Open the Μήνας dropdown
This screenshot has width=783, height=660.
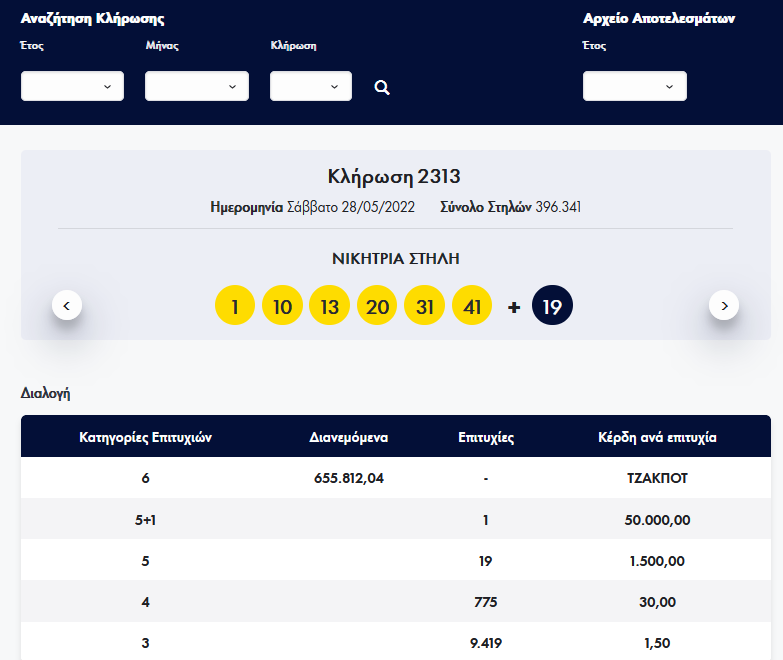tap(196, 87)
